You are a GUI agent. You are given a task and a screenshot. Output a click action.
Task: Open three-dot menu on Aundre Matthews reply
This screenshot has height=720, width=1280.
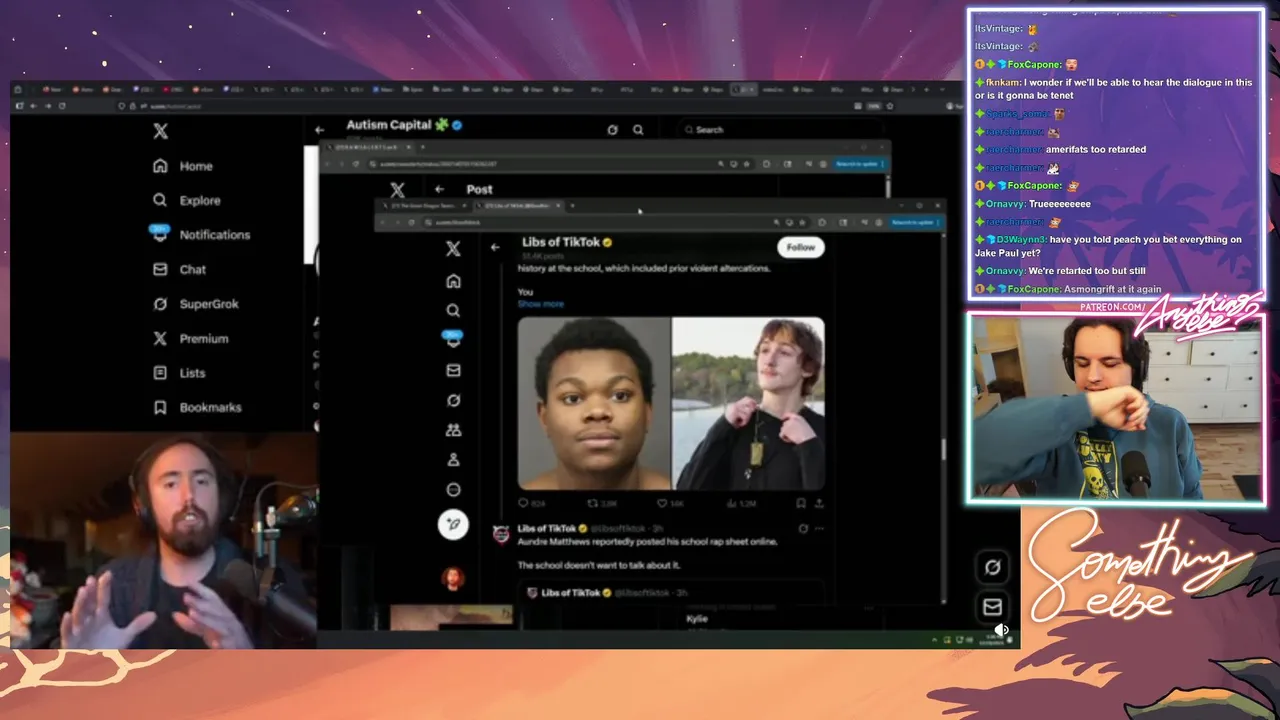819,529
